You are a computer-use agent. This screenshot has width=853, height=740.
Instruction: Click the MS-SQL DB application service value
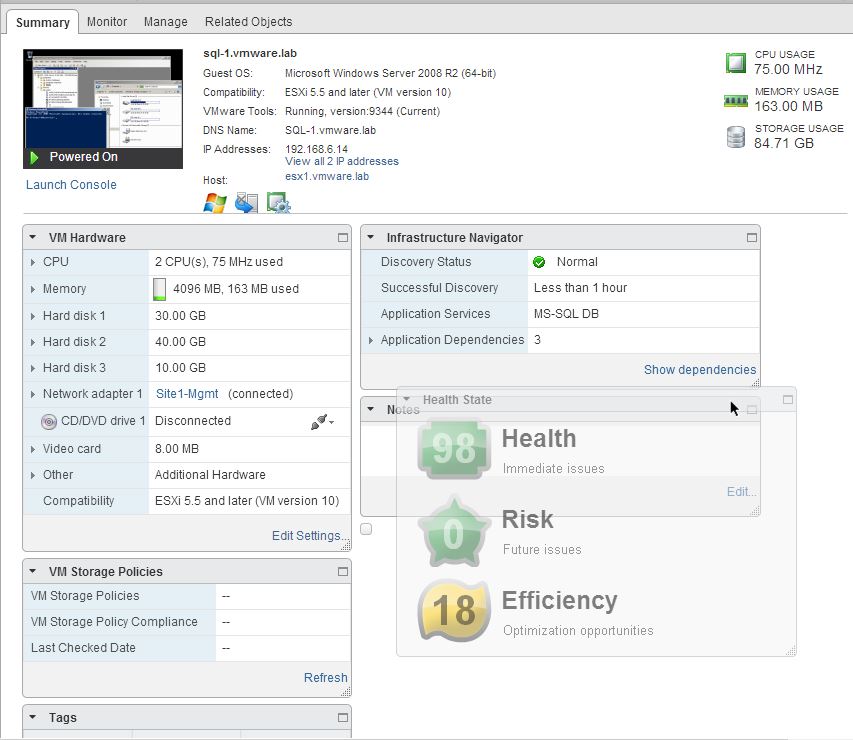pyautogui.click(x=566, y=314)
